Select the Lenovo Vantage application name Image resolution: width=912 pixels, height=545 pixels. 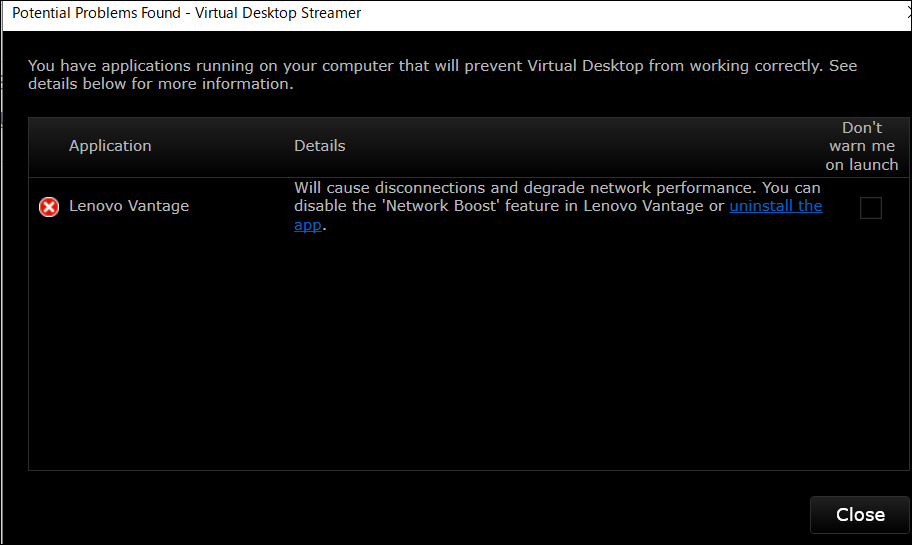[x=129, y=206]
